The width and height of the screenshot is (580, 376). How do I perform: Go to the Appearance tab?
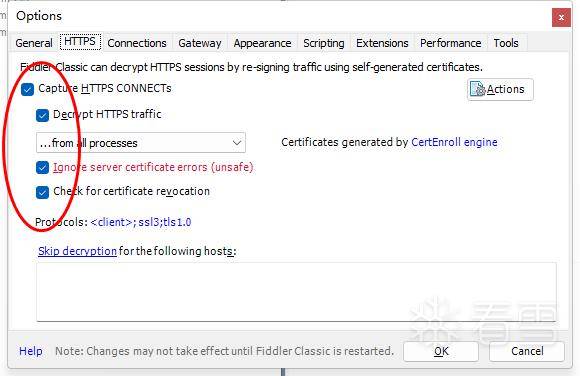point(262,43)
